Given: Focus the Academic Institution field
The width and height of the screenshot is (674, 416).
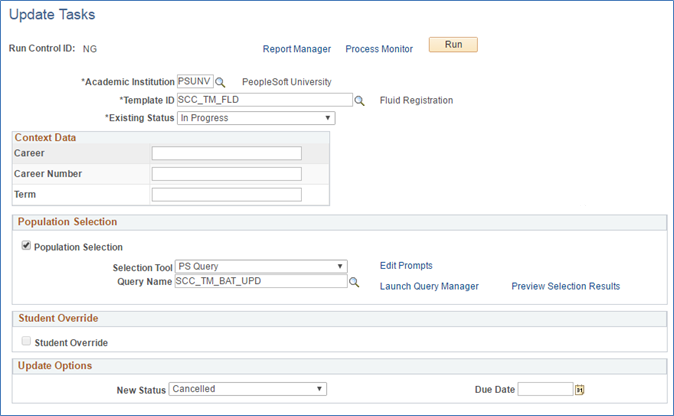Looking at the screenshot, I should [195, 81].
